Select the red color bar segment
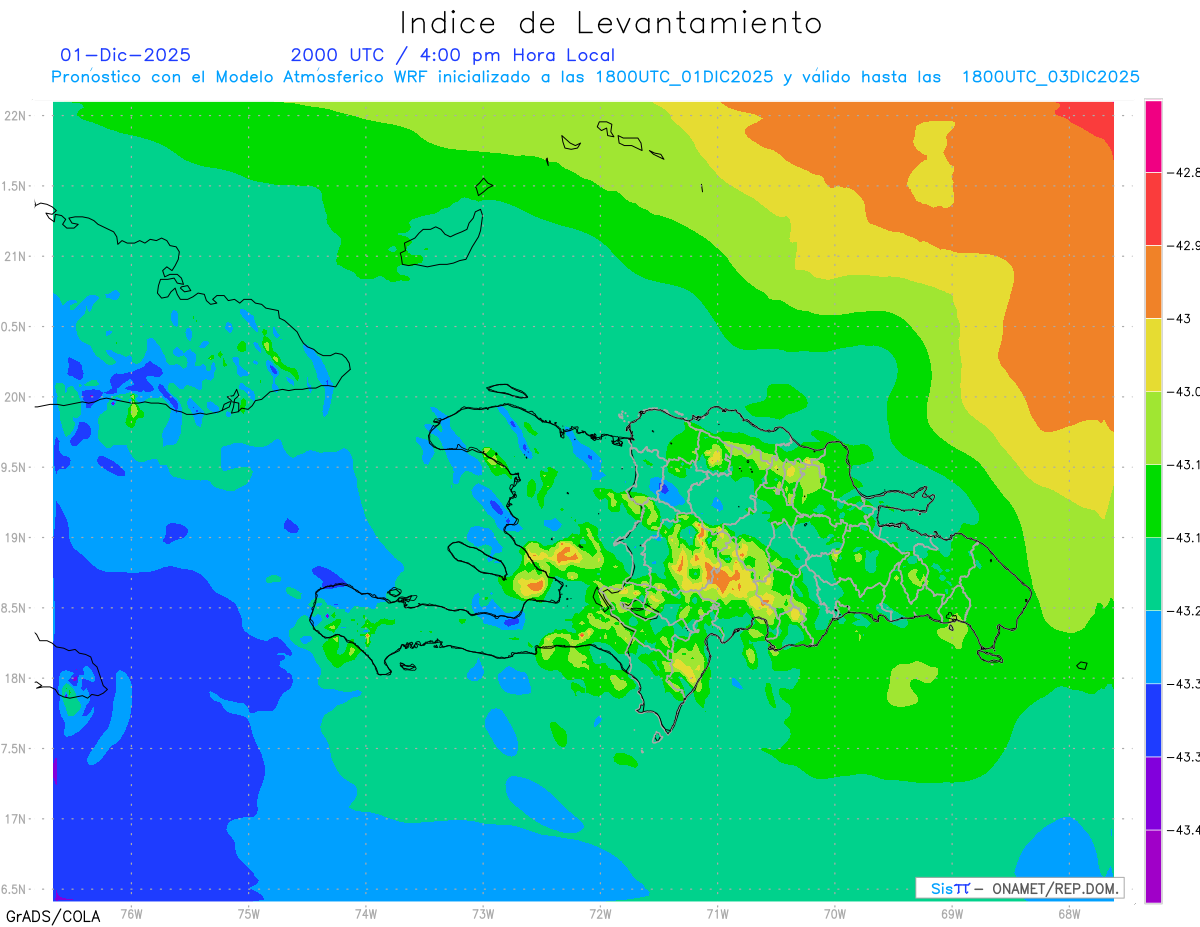This screenshot has width=1200, height=927. [x=1153, y=209]
